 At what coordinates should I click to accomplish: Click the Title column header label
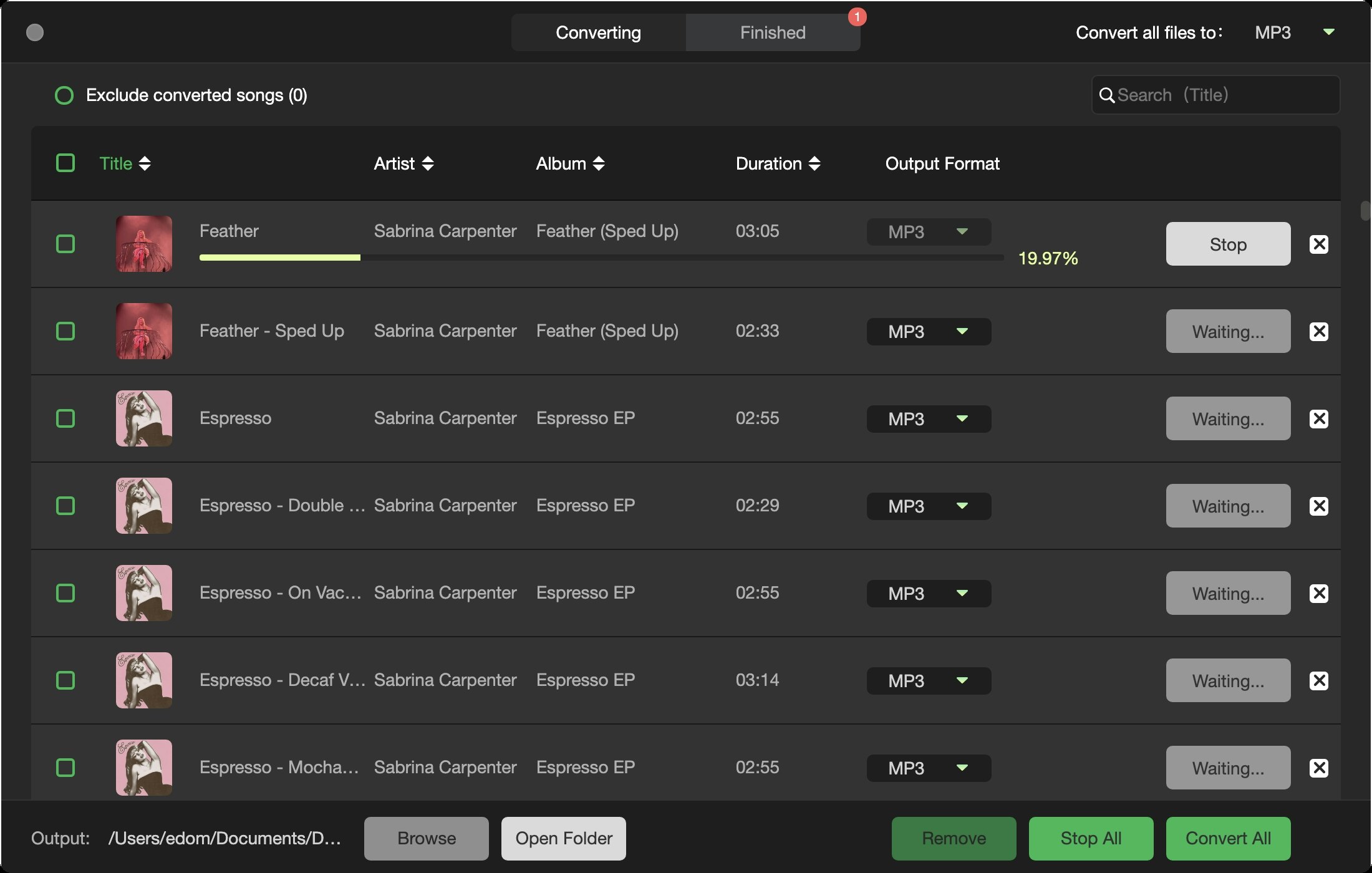coord(116,163)
